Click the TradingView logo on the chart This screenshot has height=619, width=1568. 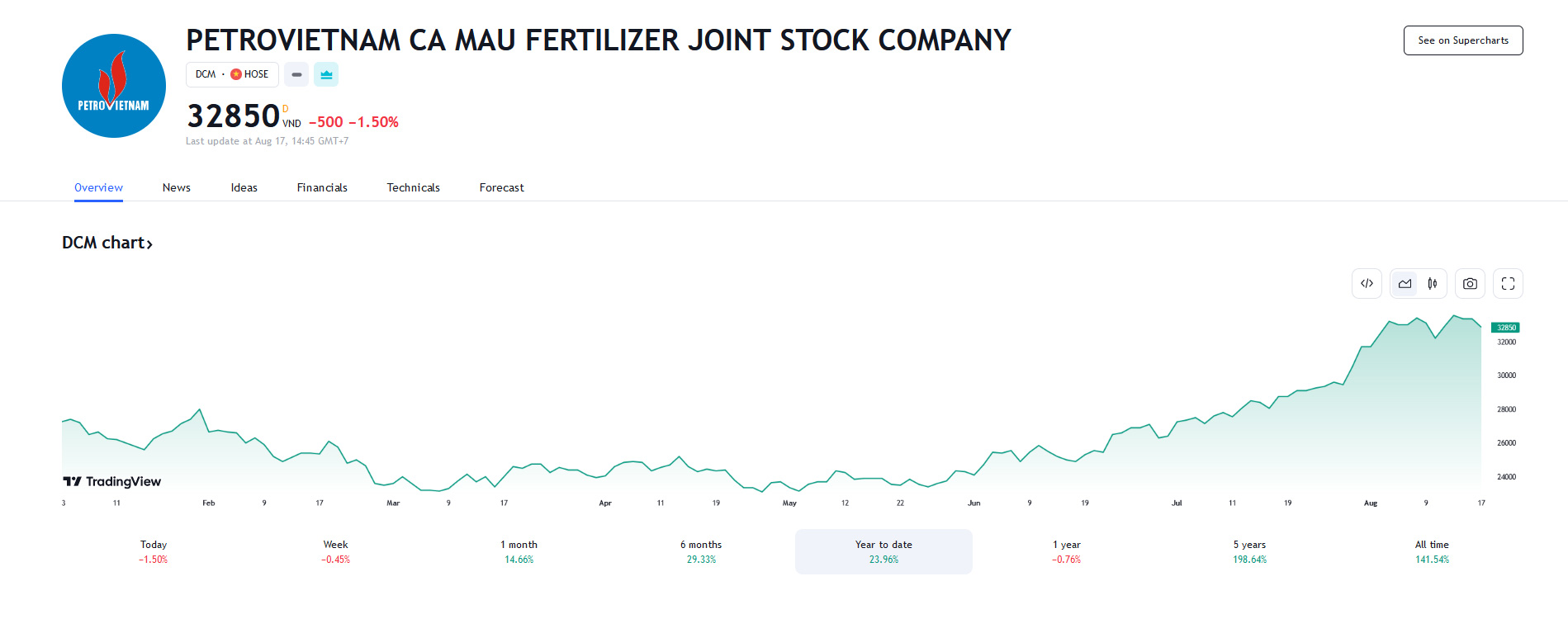point(112,481)
